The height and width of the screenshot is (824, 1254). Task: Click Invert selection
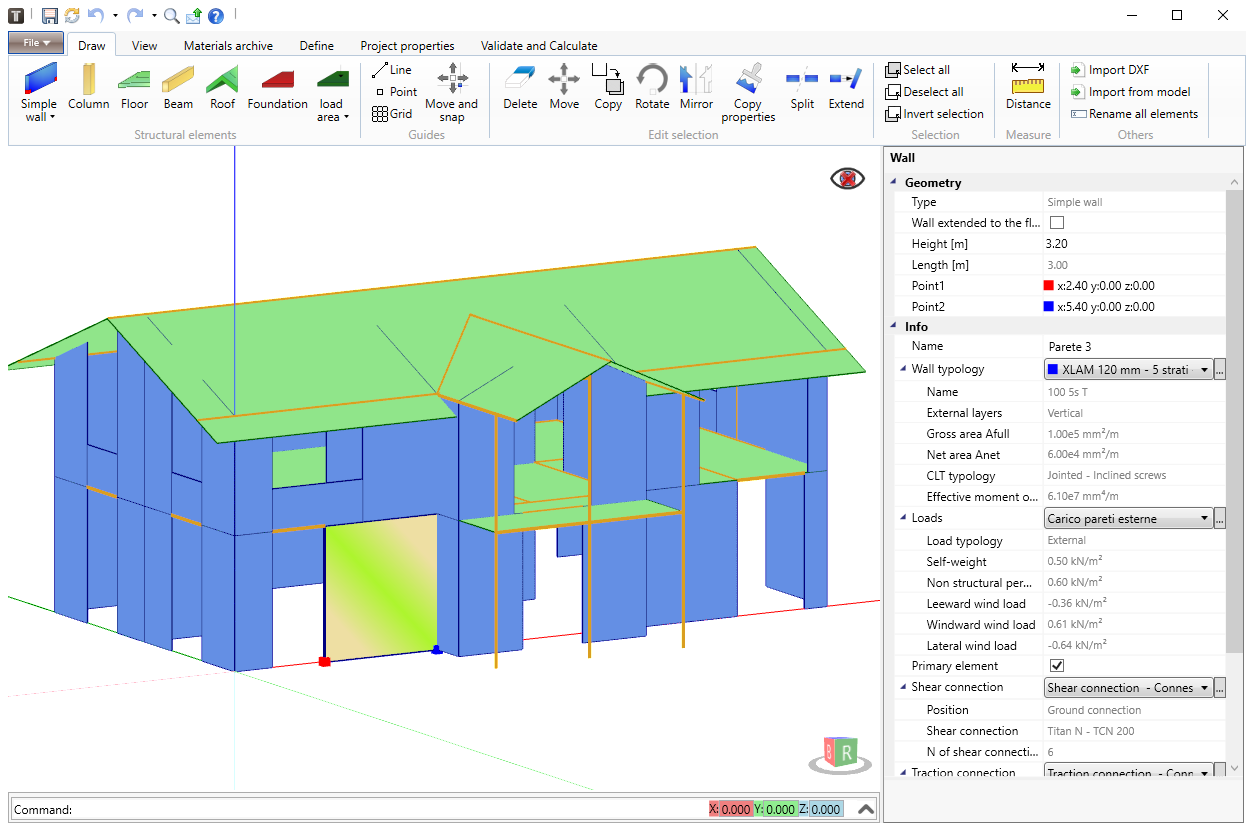click(x=935, y=114)
